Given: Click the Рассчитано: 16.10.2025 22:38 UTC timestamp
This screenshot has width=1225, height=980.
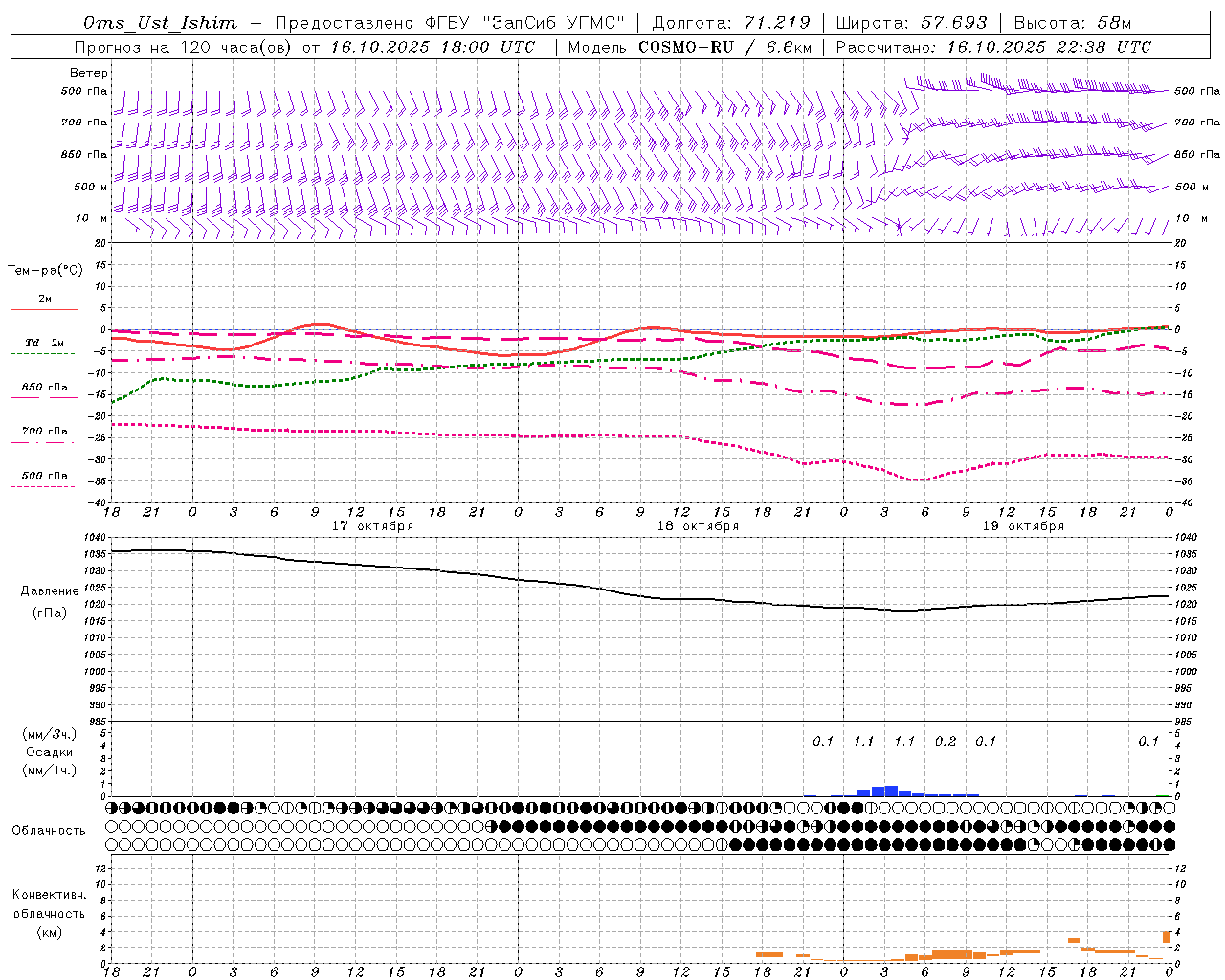Looking at the screenshot, I should click(993, 47).
